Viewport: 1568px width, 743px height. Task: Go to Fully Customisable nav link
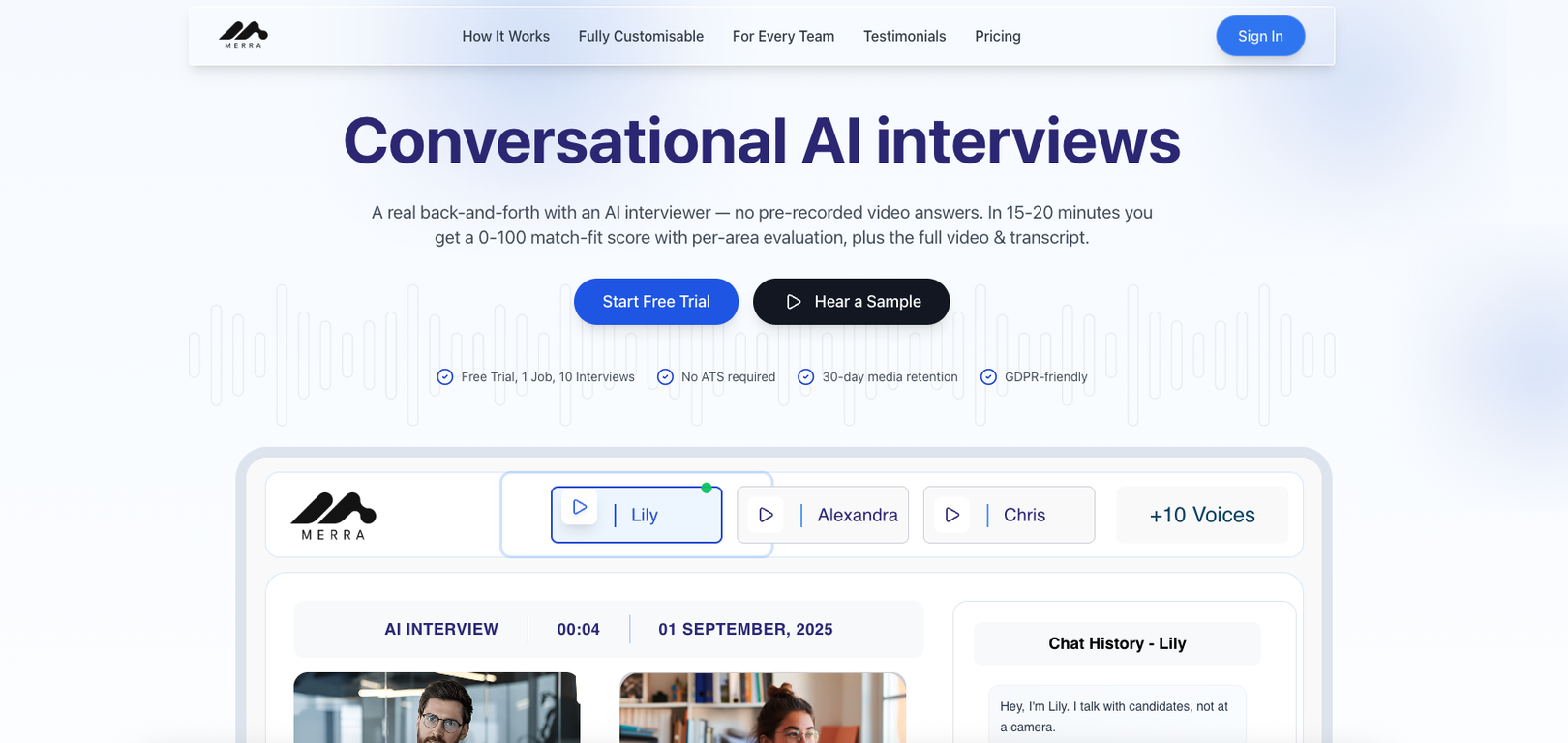[x=641, y=36]
